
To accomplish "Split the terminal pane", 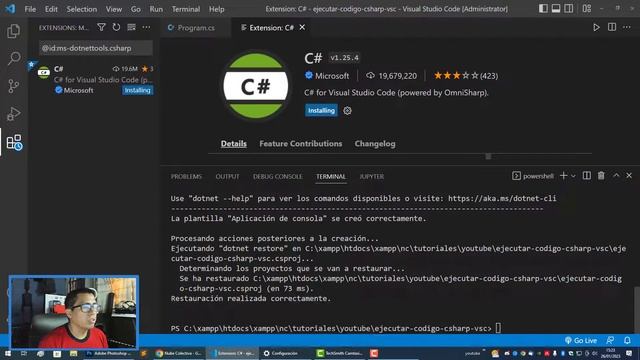I will point(587,176).
